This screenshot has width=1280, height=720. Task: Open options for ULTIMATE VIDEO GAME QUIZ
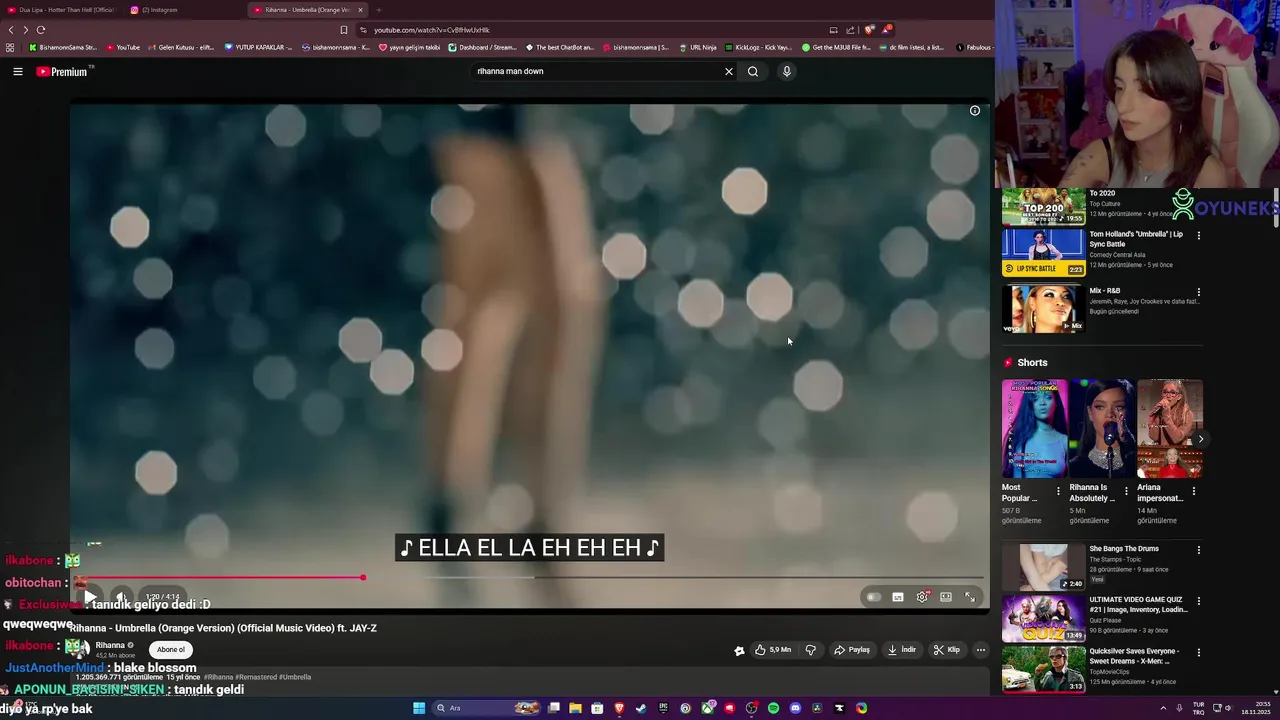click(x=1199, y=601)
